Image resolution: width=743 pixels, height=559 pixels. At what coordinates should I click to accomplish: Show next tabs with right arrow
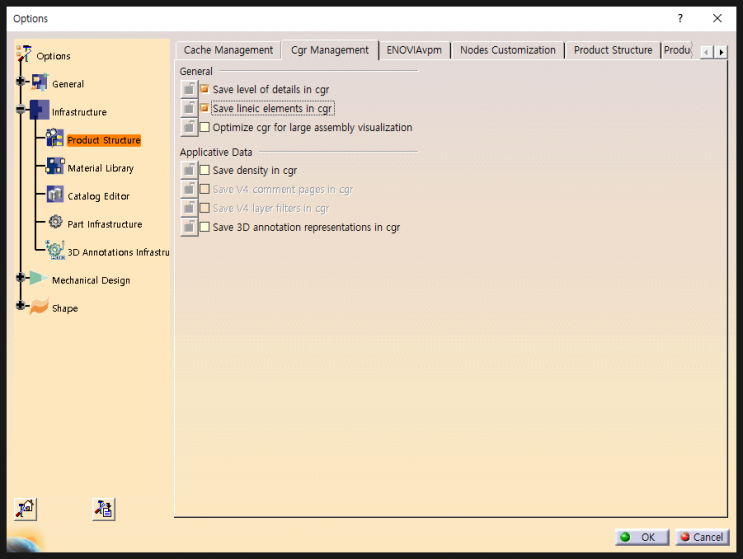[x=721, y=52]
